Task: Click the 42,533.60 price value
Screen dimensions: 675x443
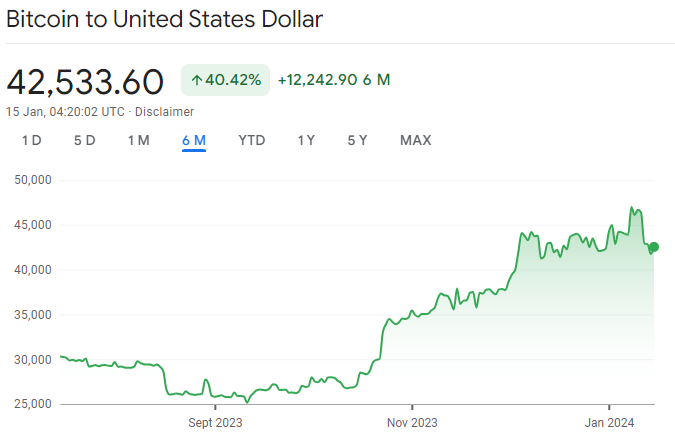Action: [85, 81]
